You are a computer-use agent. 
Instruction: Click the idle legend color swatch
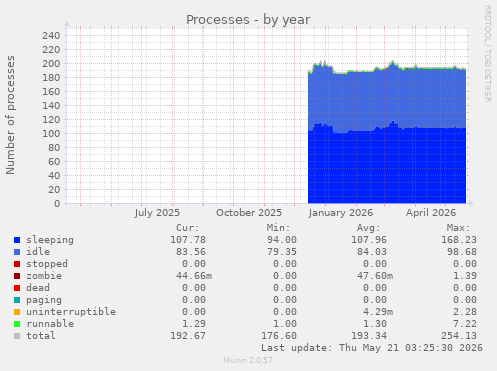[x=17, y=252]
